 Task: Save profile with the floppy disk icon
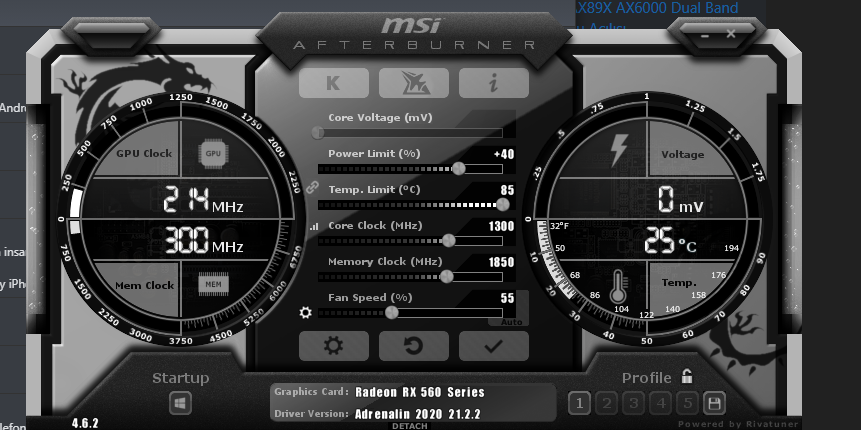tap(714, 404)
